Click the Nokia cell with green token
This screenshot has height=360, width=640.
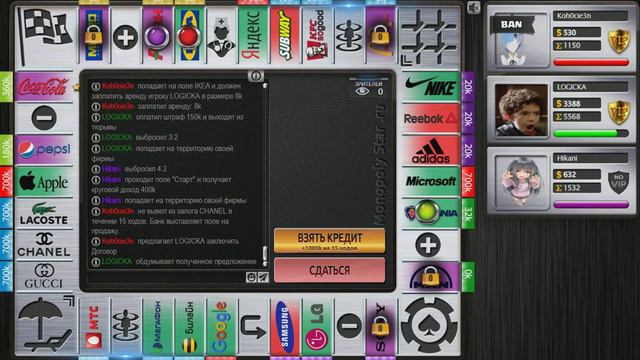point(430,213)
